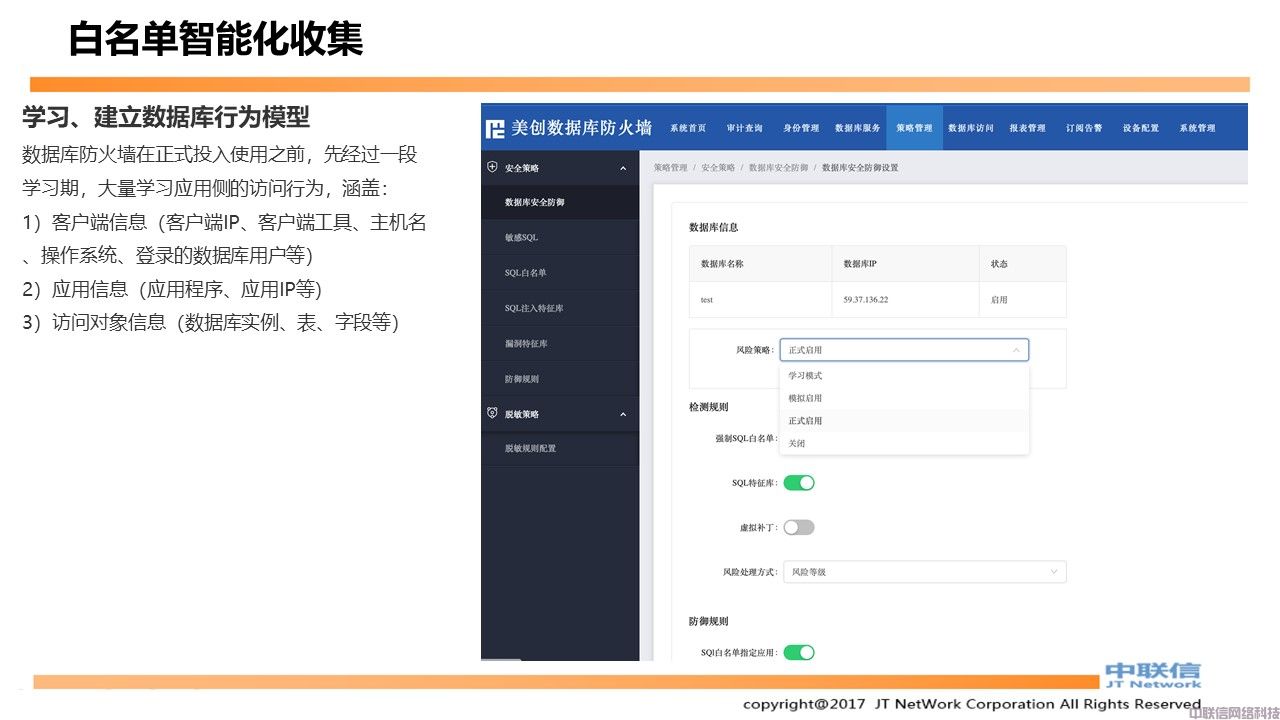
Task: Choose 模拟启用 from the dropdown list
Action: tap(904, 398)
